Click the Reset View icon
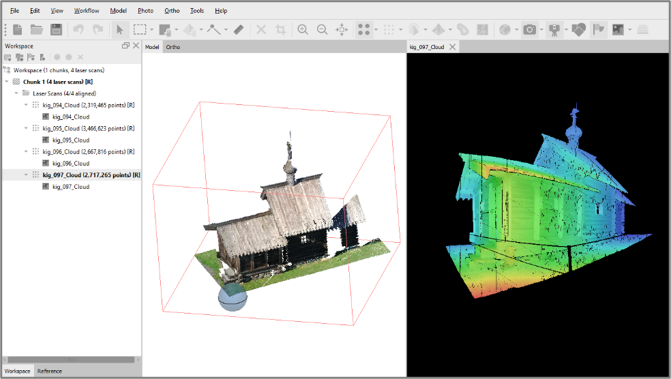The width and height of the screenshot is (671, 379). pos(341,30)
